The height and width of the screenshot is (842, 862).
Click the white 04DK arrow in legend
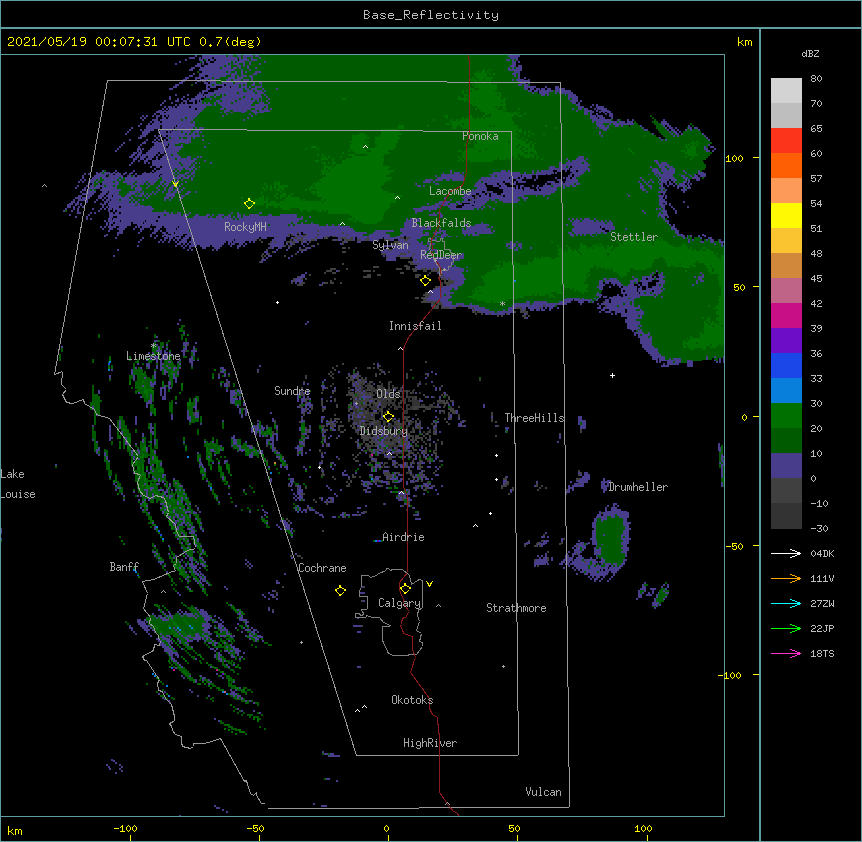pos(786,553)
